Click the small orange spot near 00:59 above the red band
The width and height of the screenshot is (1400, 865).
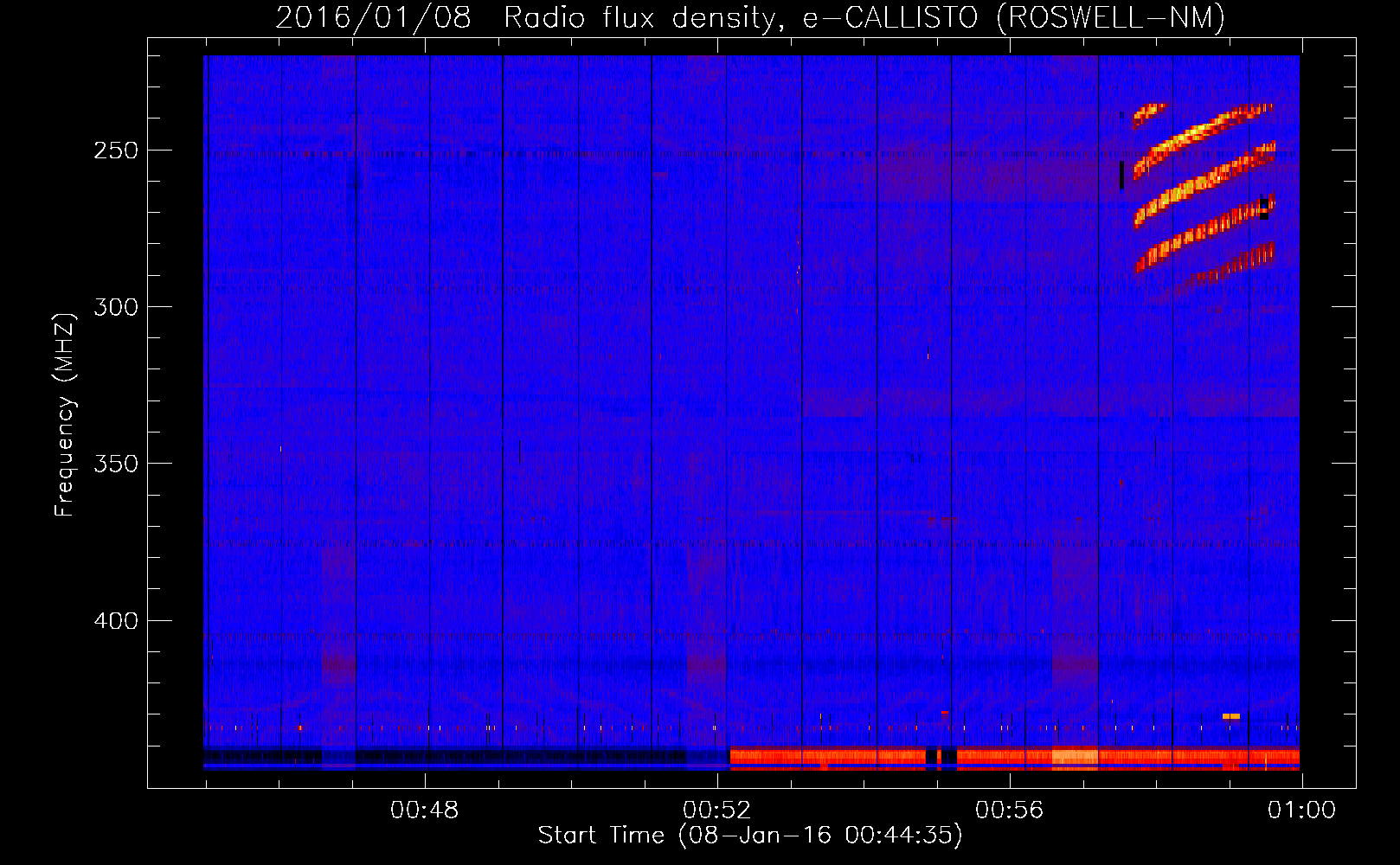click(x=1231, y=716)
